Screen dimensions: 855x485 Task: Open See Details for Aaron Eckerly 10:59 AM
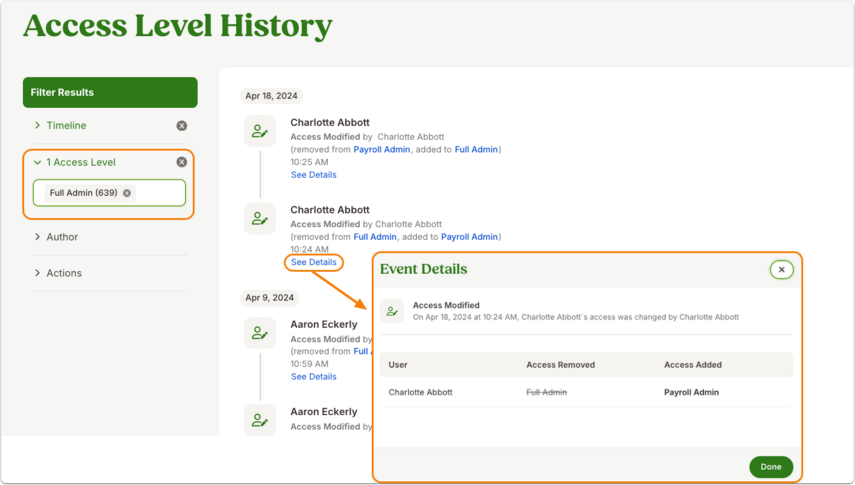(x=314, y=376)
